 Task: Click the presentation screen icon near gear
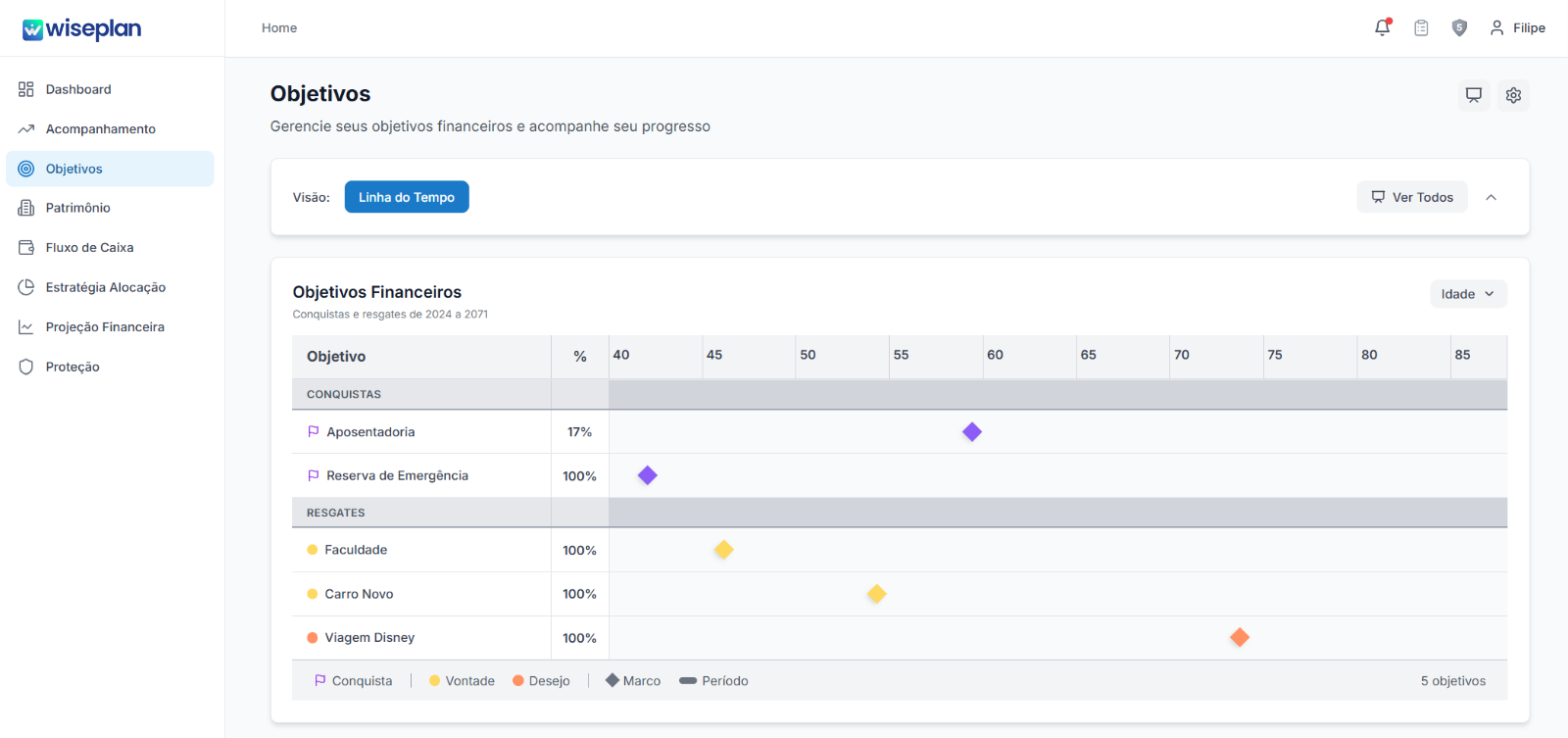[1474, 95]
